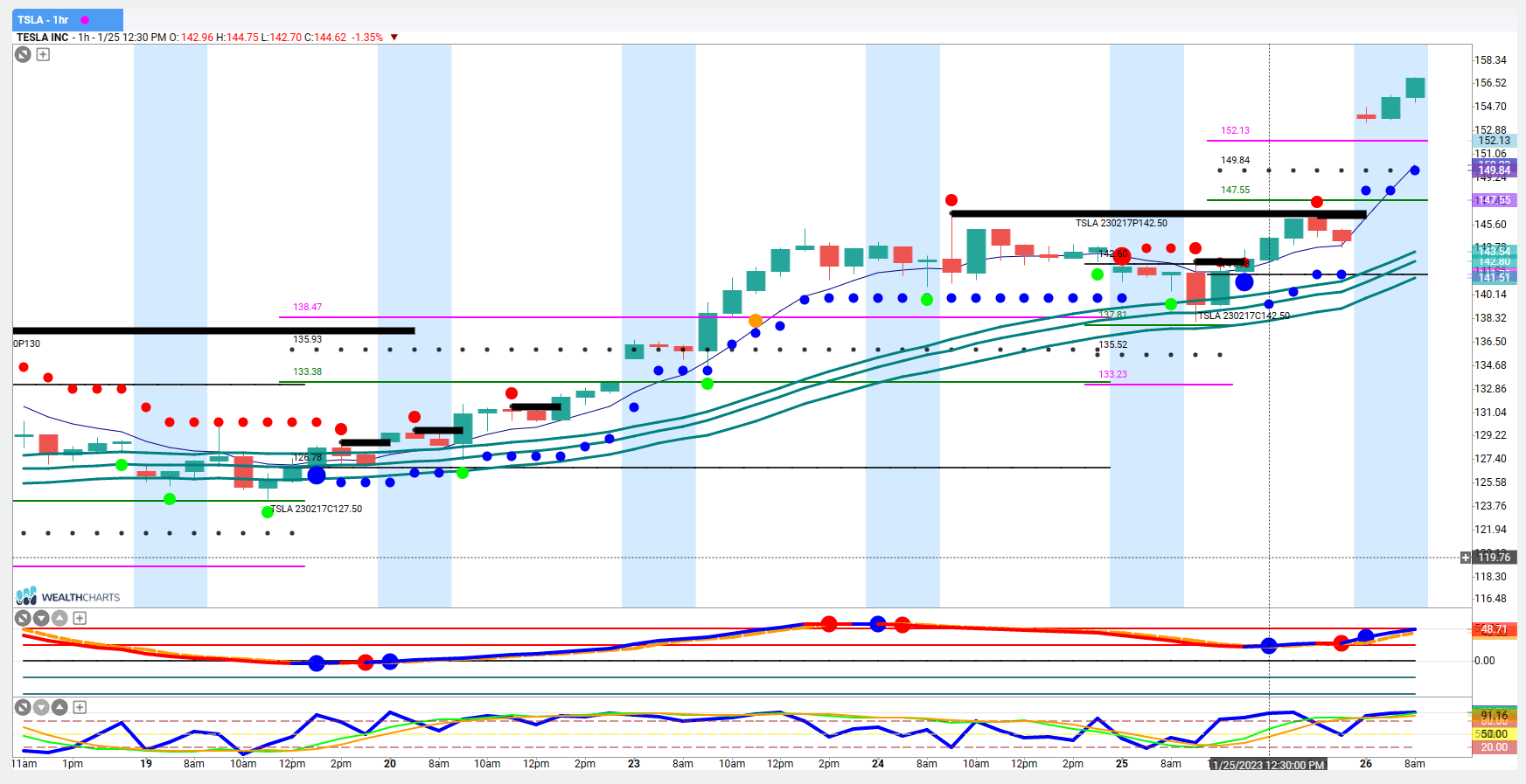Screen dimensions: 1526x784
Task: Click the 119.76 crosshair price label
Action: tap(1495, 558)
